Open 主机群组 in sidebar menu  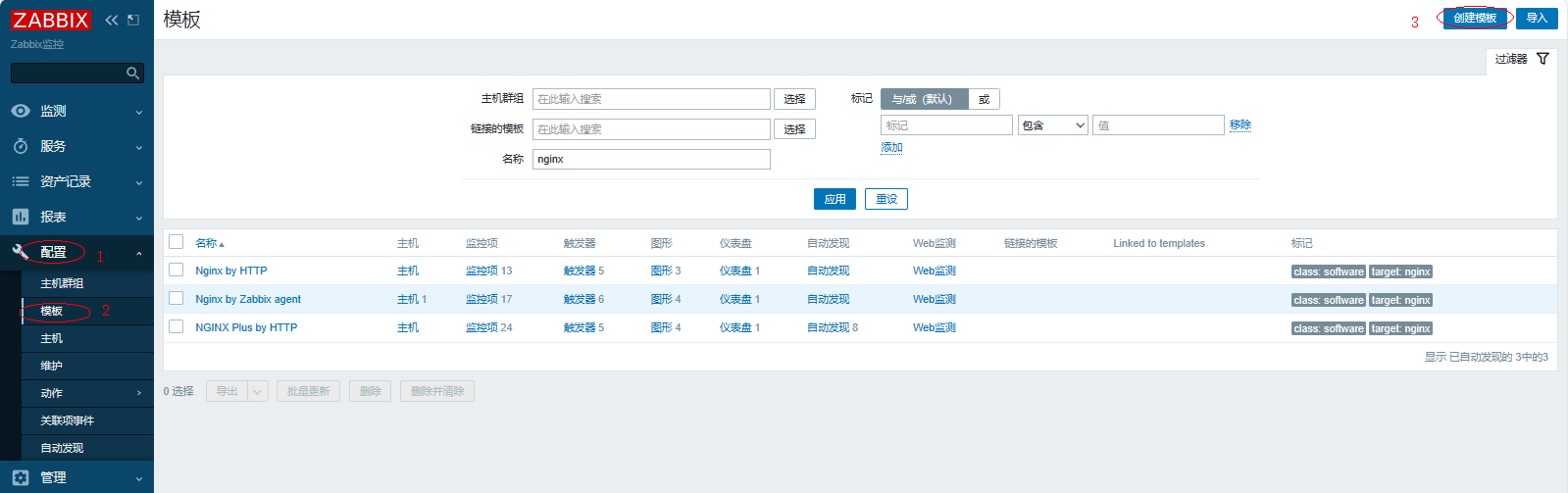(62, 283)
